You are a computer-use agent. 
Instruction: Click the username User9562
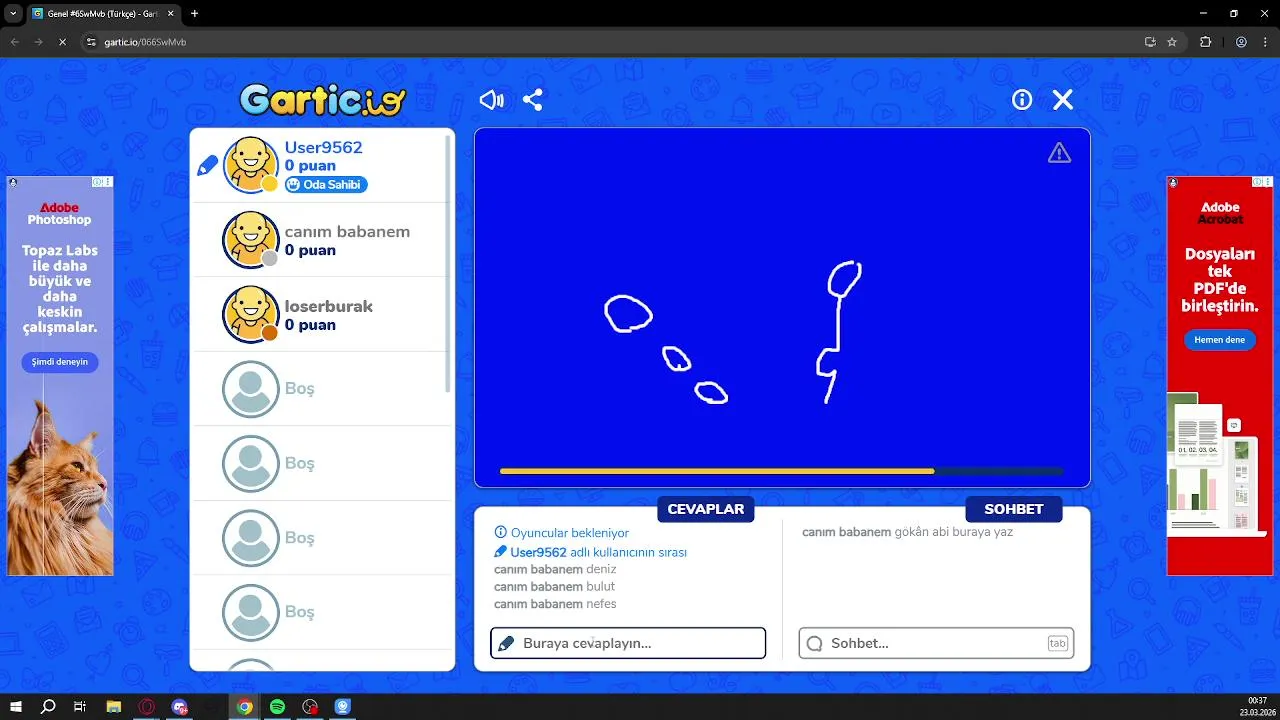pos(323,147)
